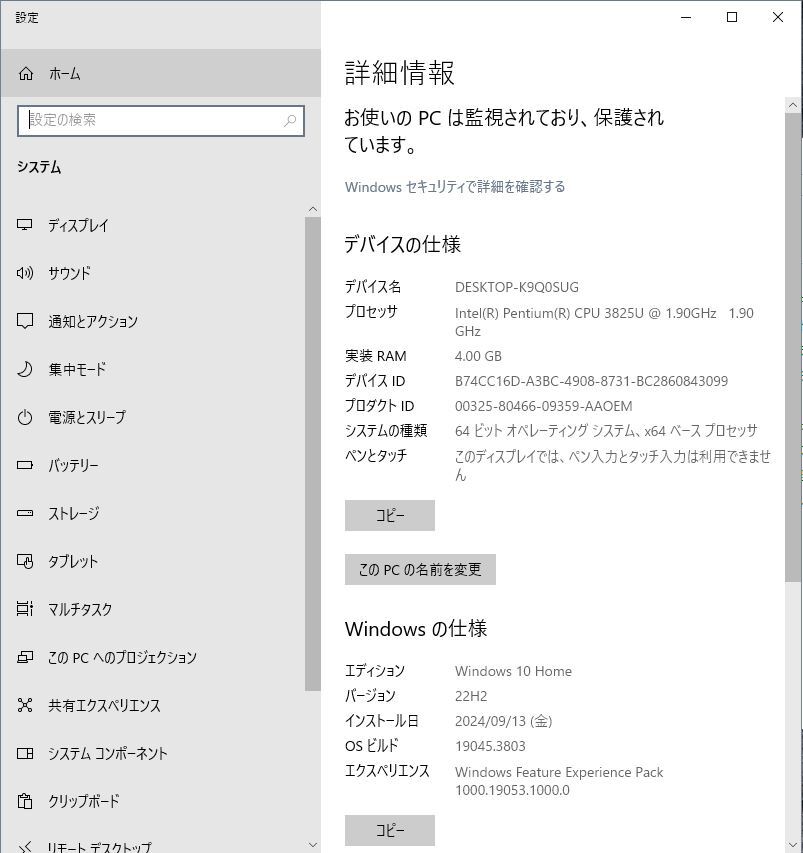Screen dimensions: 803x853
Task: Click the main panel scroll up arrow
Action: [x=793, y=104]
